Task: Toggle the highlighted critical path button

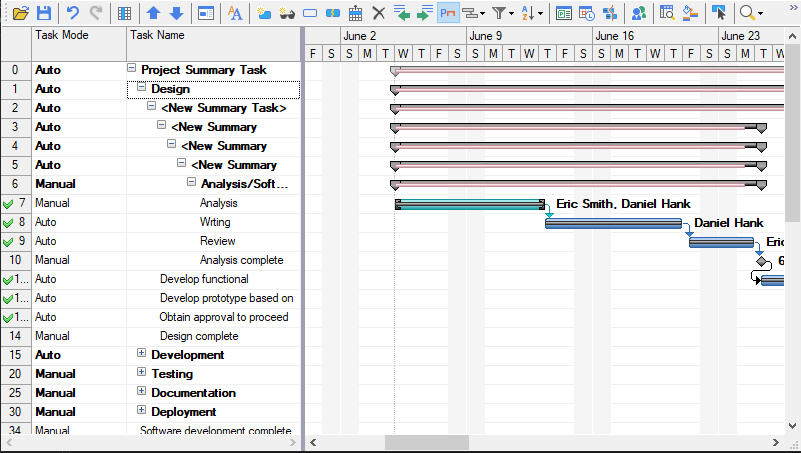Action: (447, 13)
